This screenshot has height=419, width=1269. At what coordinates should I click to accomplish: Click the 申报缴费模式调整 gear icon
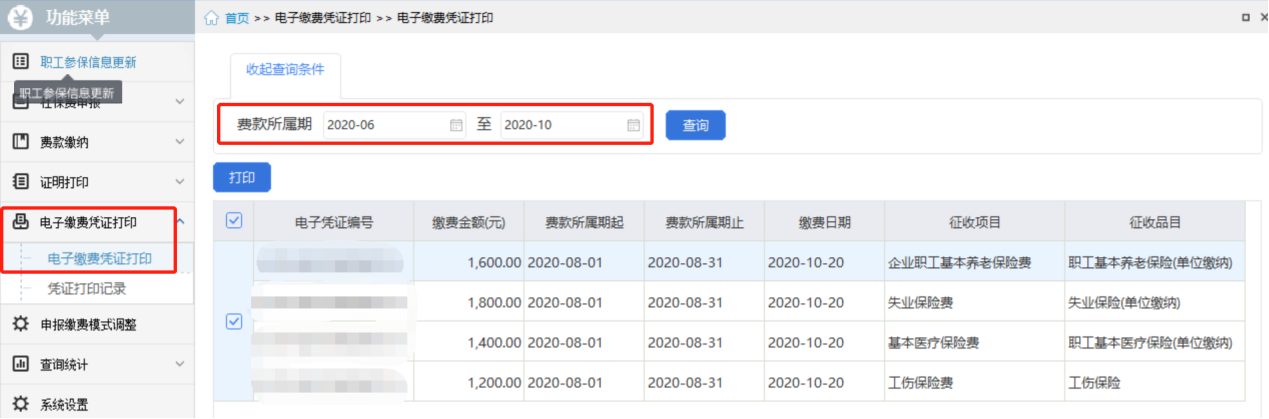click(20, 324)
